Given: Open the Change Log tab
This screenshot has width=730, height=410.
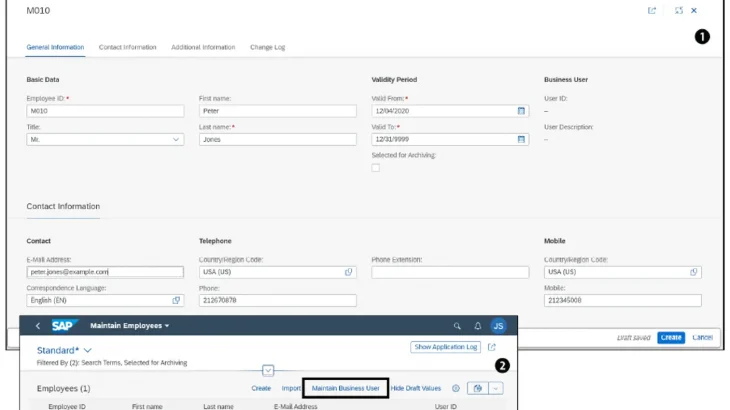Looking at the screenshot, I should [x=267, y=47].
